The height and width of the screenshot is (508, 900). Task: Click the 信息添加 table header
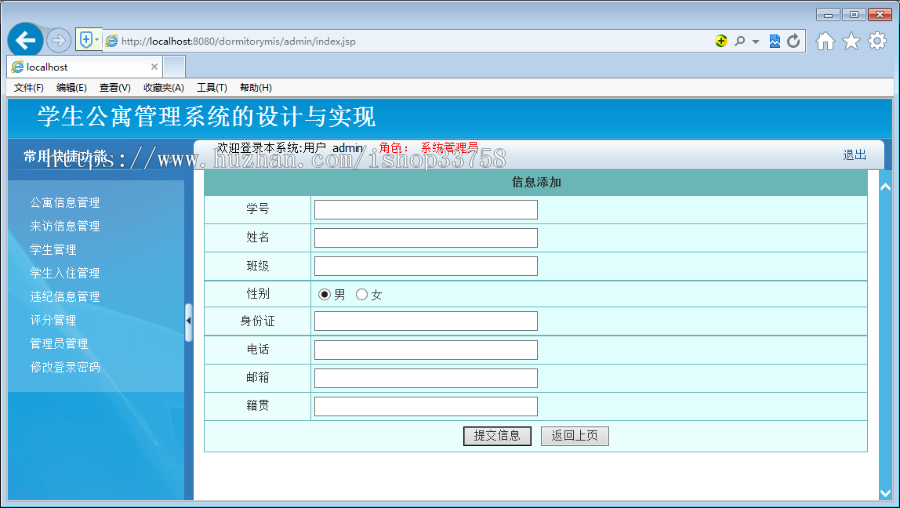point(536,183)
